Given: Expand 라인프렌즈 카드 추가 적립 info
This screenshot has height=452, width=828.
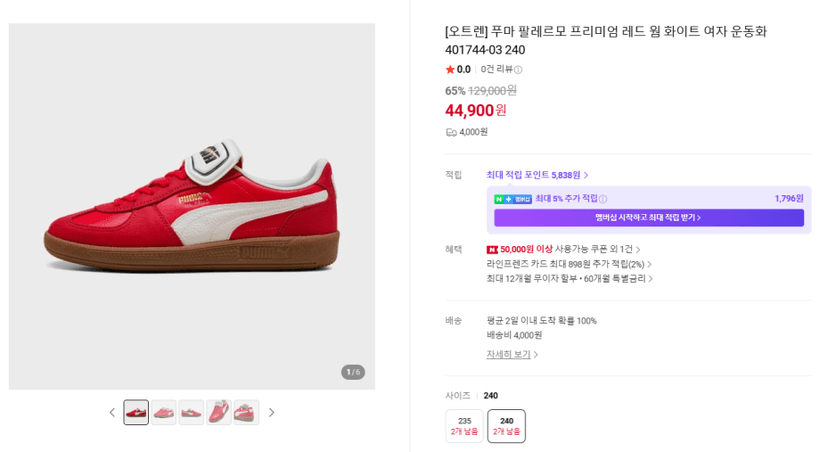Looking at the screenshot, I should click(x=569, y=264).
